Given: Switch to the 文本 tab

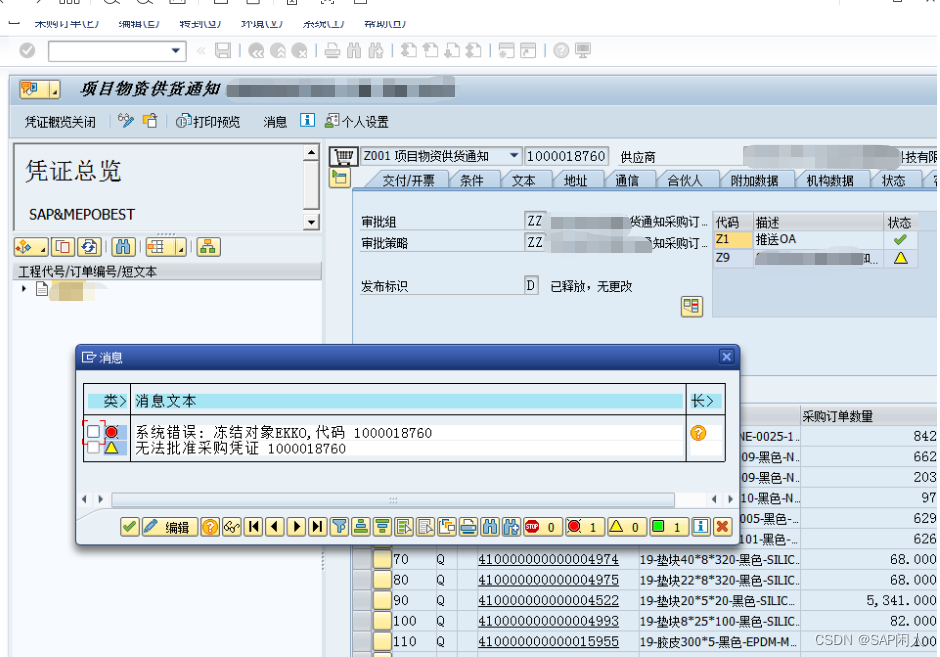Looking at the screenshot, I should (523, 180).
